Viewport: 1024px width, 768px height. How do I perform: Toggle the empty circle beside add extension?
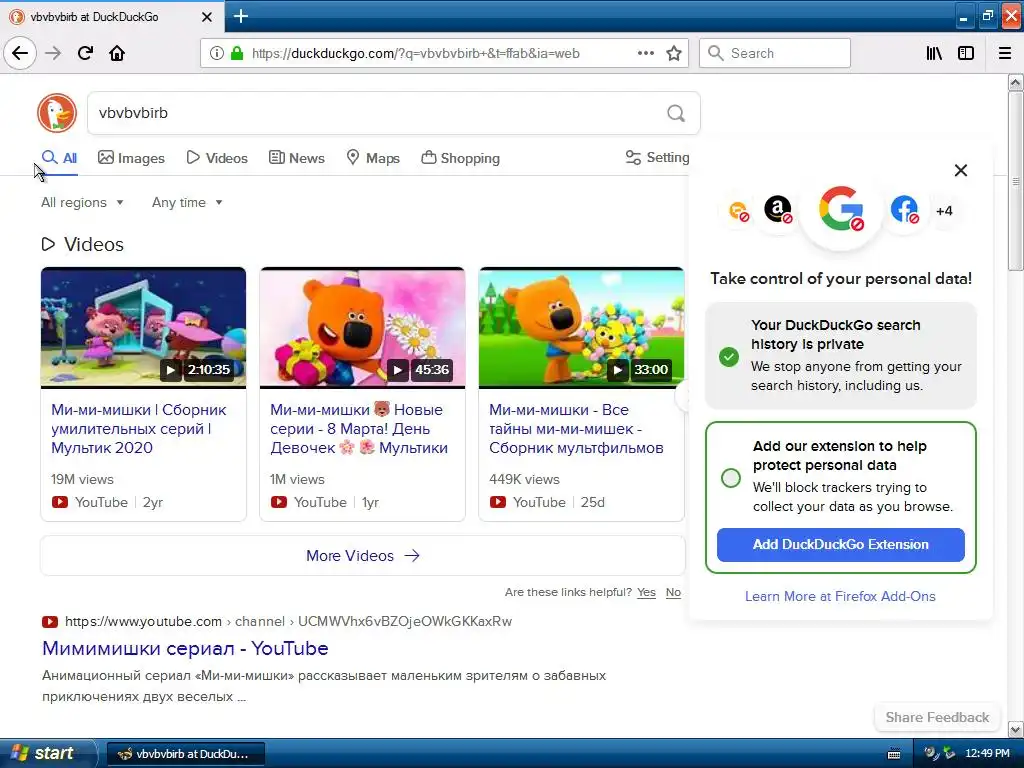pos(731,477)
